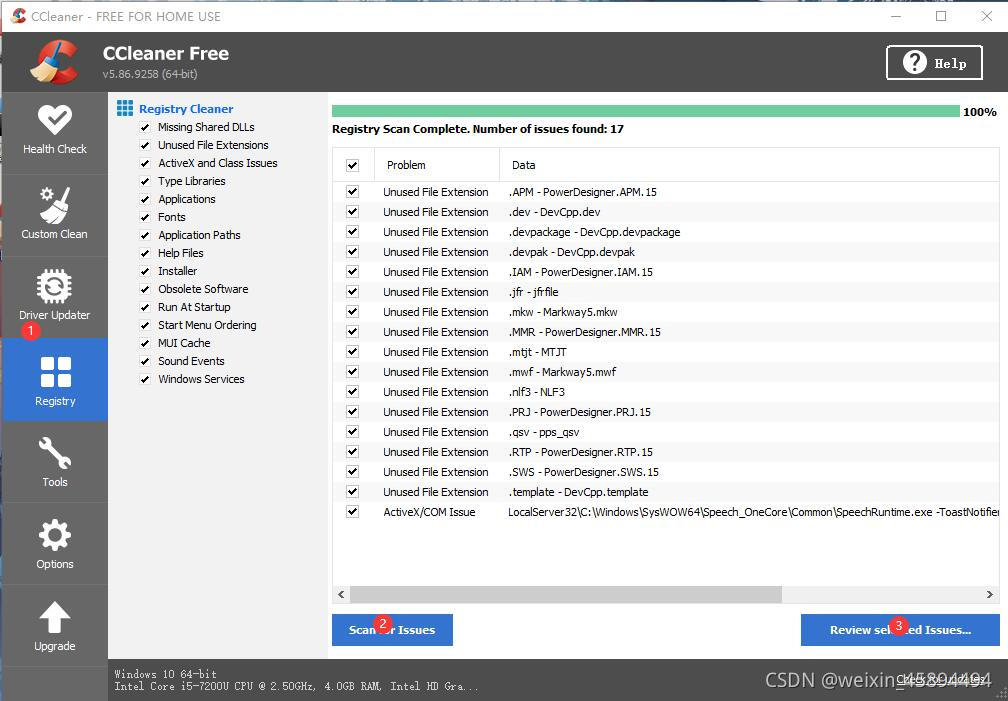
Task: Select .qsv - pps_qsv entry
Action: (x=544, y=432)
